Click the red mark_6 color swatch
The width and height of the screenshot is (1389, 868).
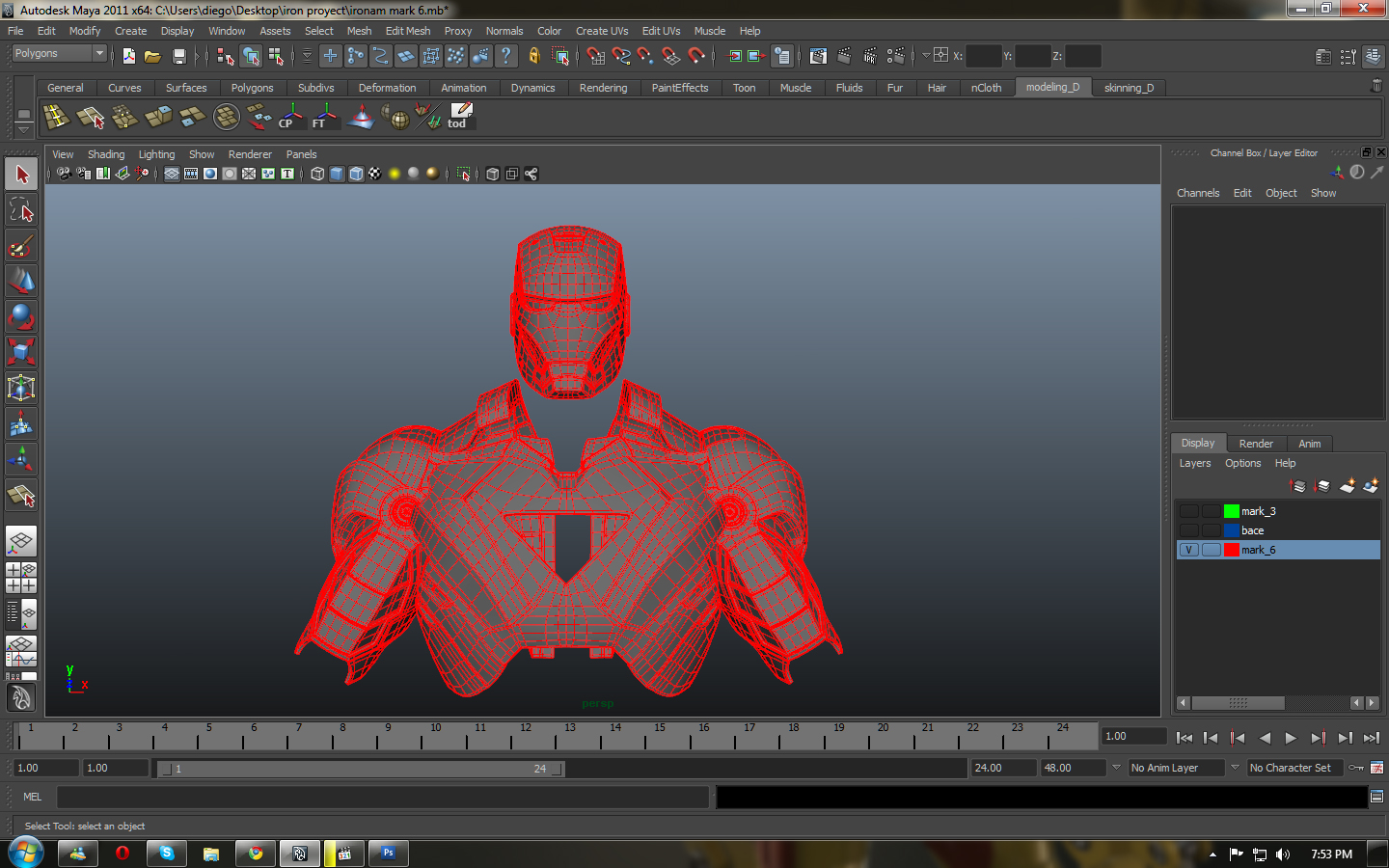1231,550
